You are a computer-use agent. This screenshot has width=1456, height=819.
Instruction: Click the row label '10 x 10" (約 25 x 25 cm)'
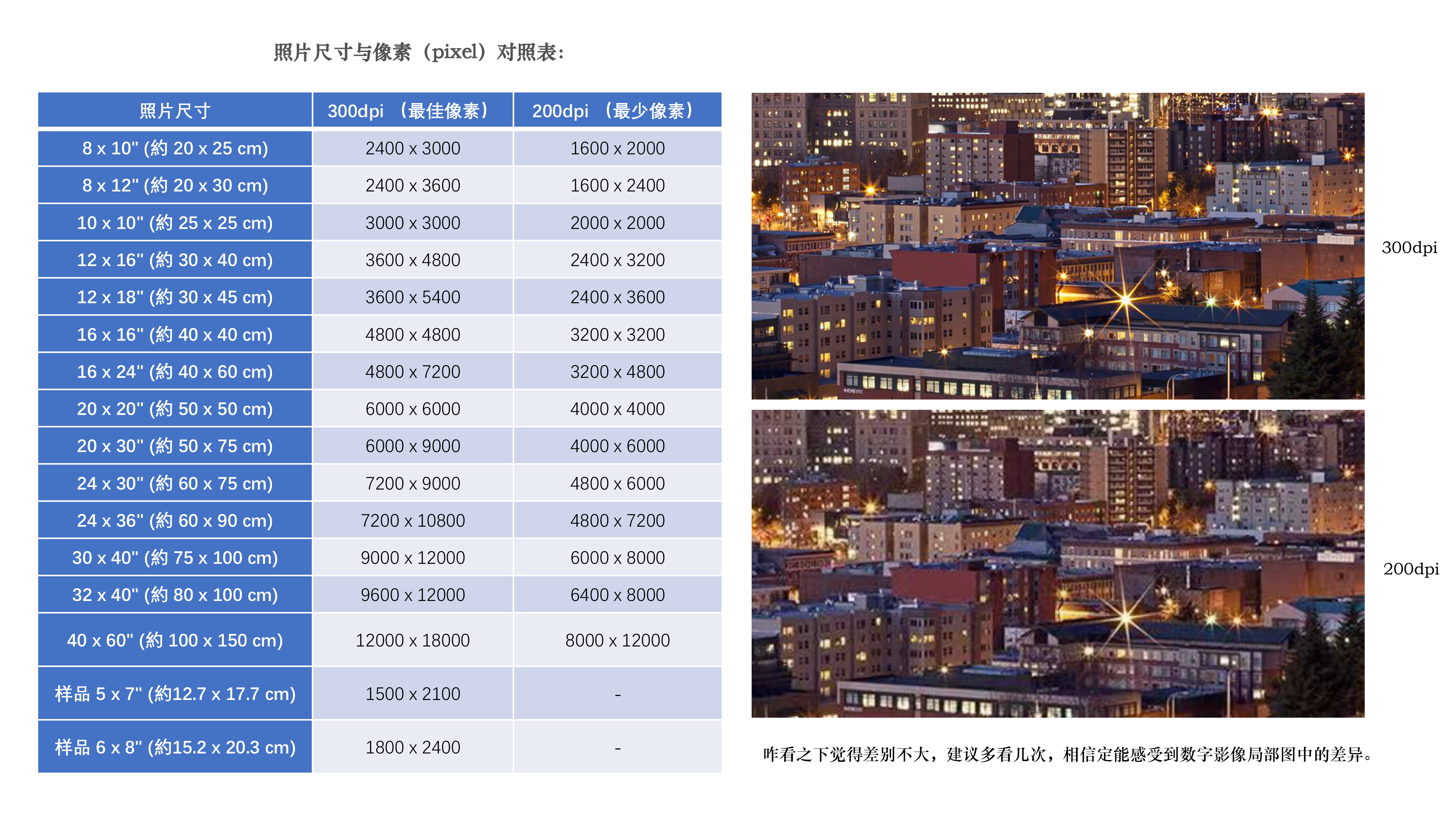click(x=175, y=223)
